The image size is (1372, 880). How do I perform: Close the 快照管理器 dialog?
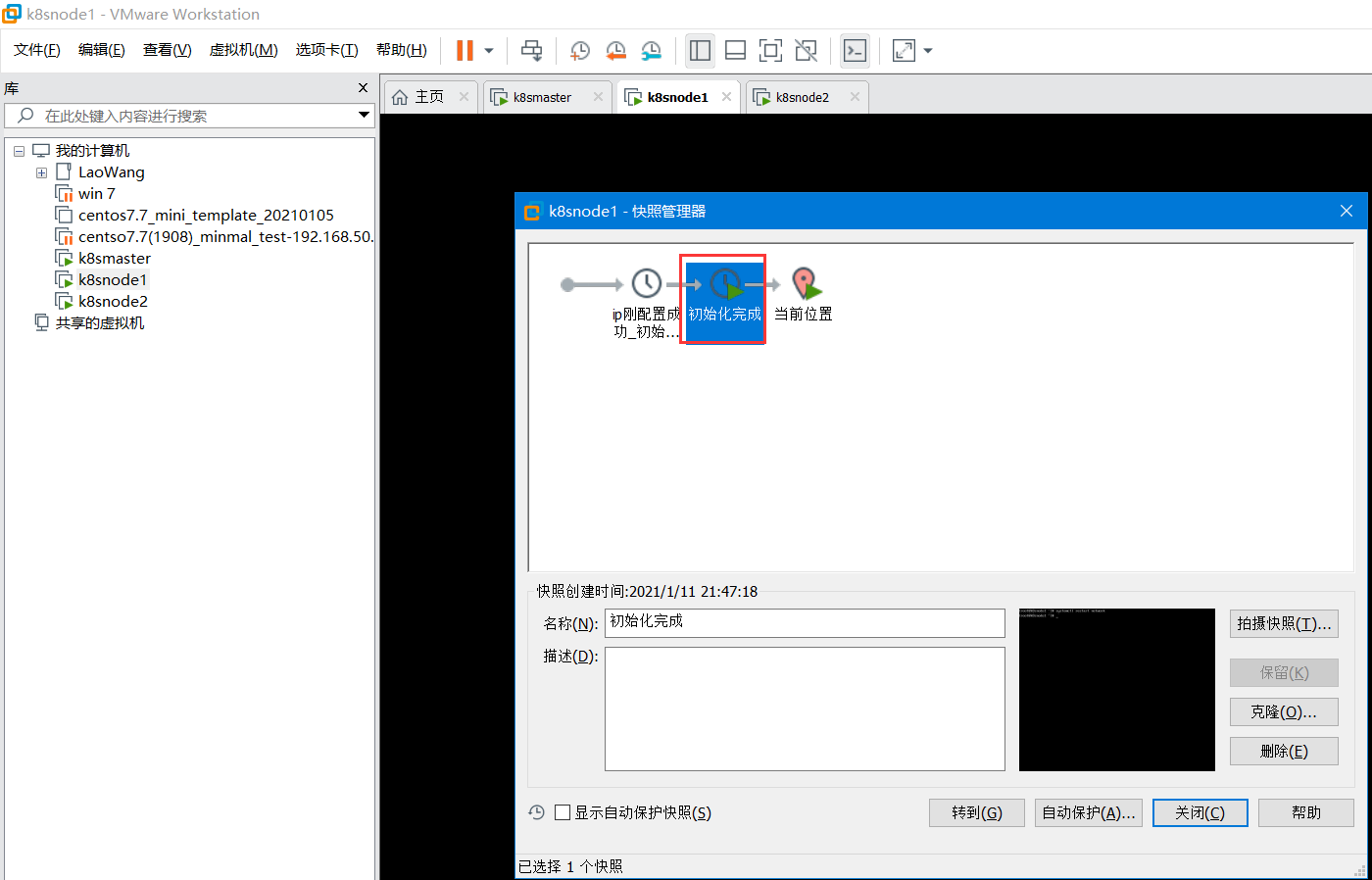point(1347,211)
